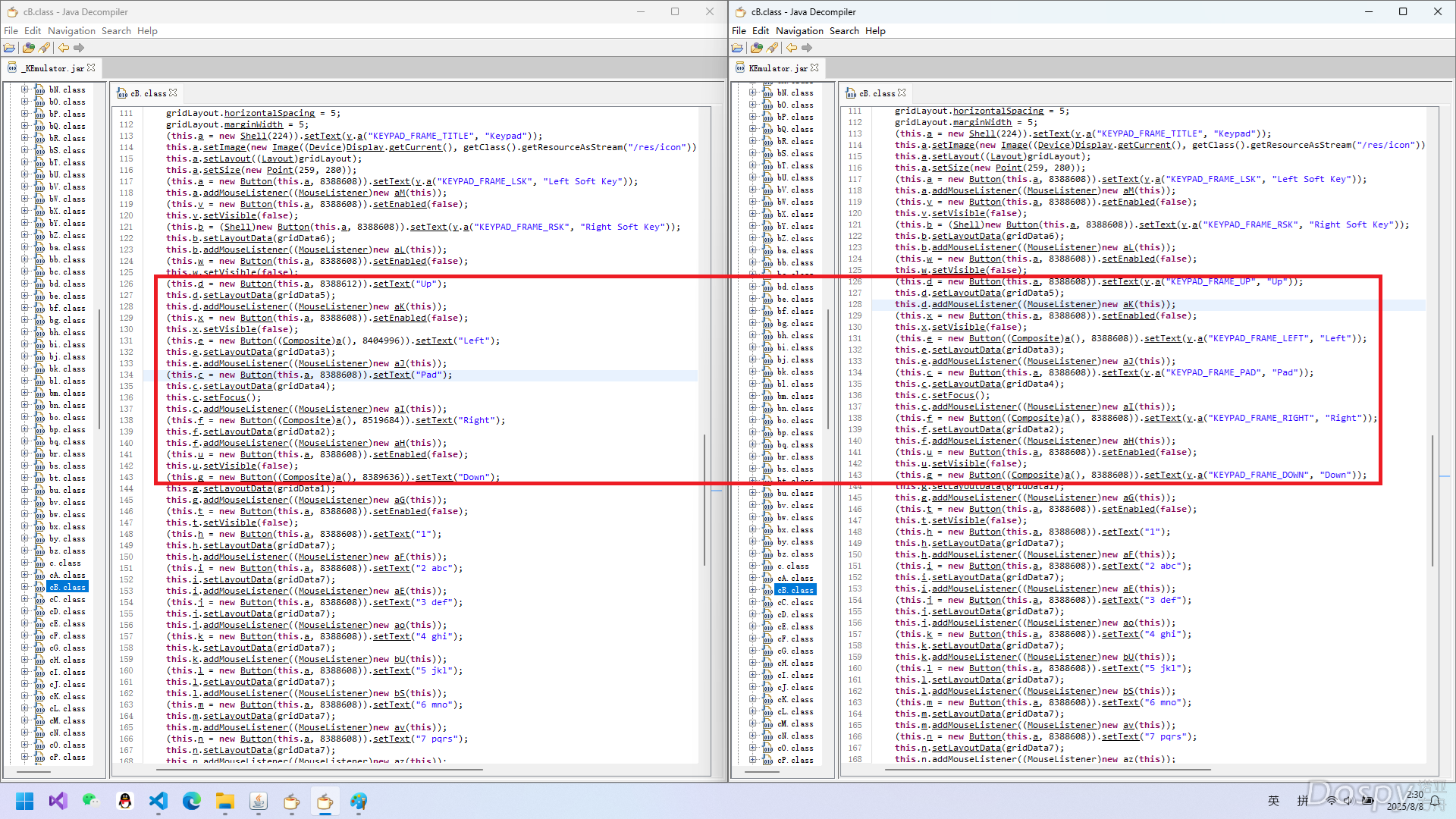Viewport: 1456px width, 819px height.
Task: Go Backward with yellow arrow in right window
Action: coord(792,48)
